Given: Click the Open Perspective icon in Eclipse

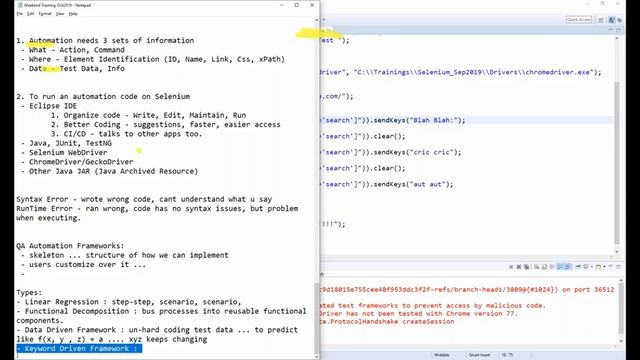Looking at the screenshot, I should tap(601, 20).
